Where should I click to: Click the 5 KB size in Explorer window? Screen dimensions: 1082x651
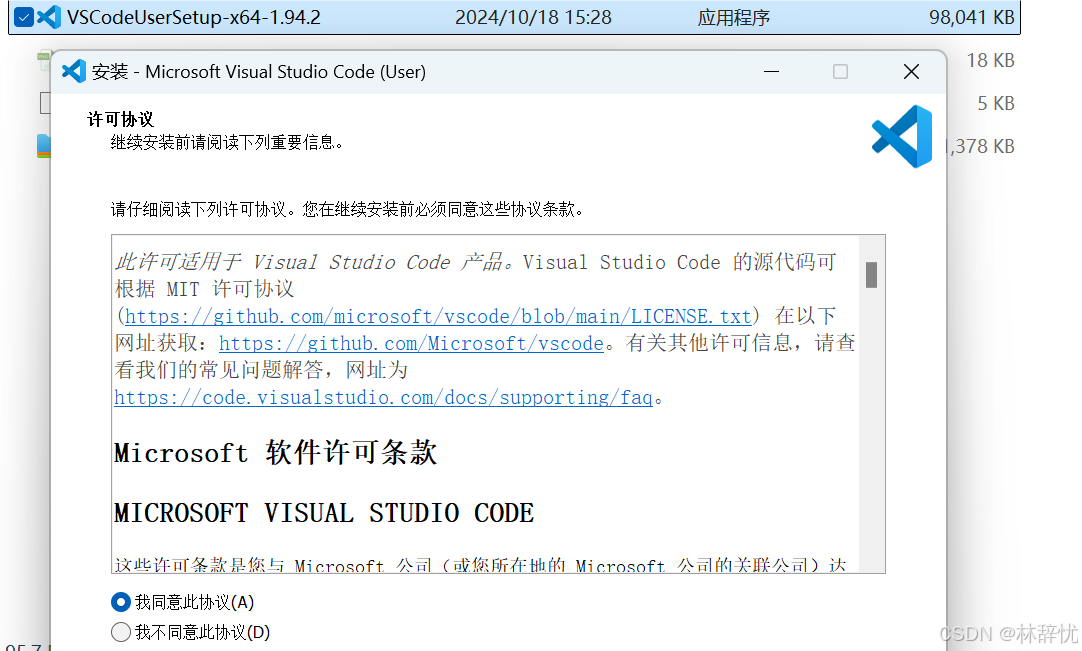[x=996, y=104]
